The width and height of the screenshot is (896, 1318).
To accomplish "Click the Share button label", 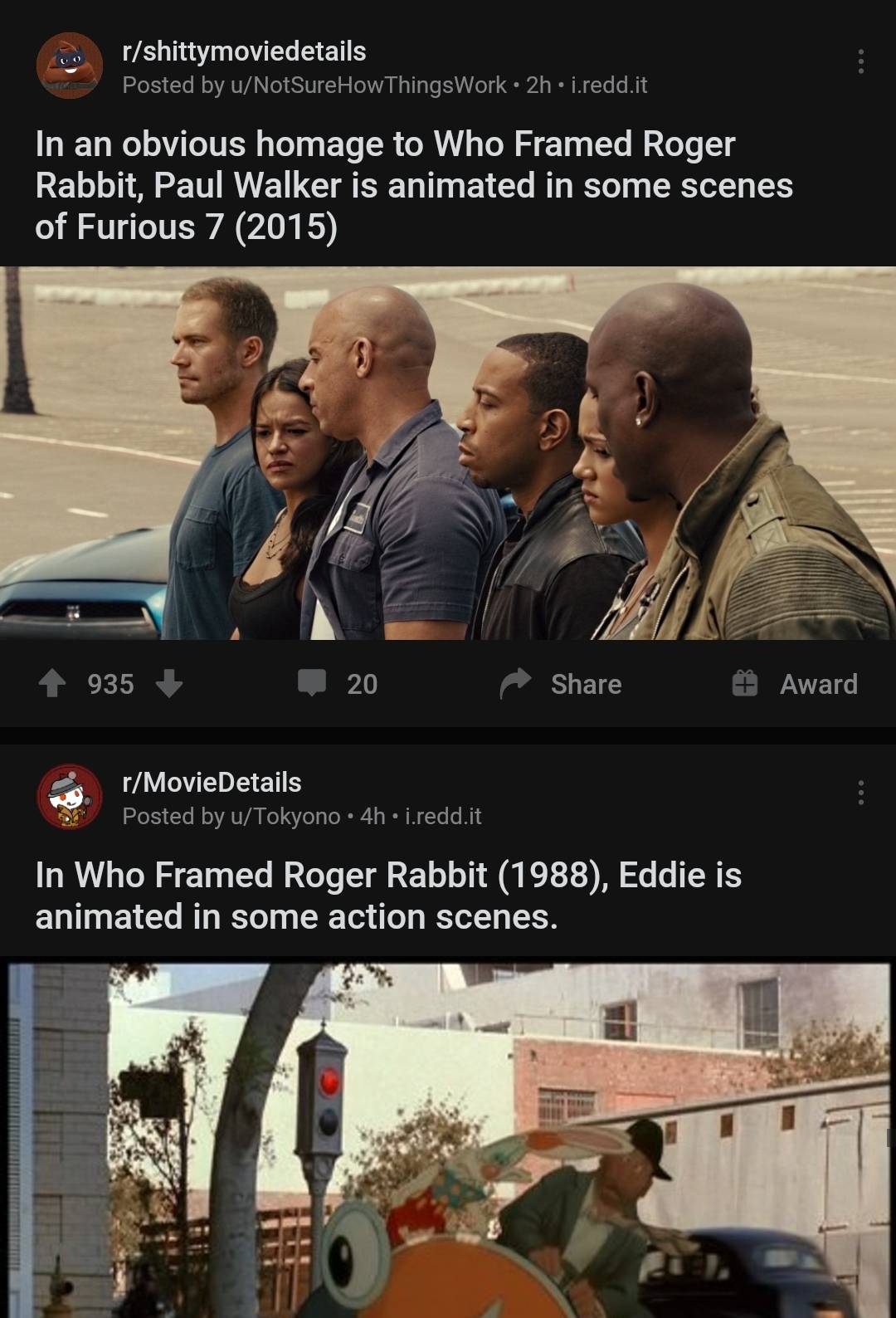I will point(586,684).
